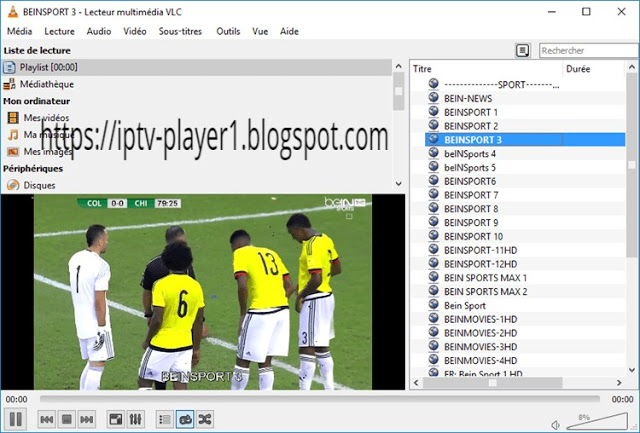Viewport: 640px width, 433px height.
Task: Click the VLC cone title bar icon
Action: click(13, 12)
